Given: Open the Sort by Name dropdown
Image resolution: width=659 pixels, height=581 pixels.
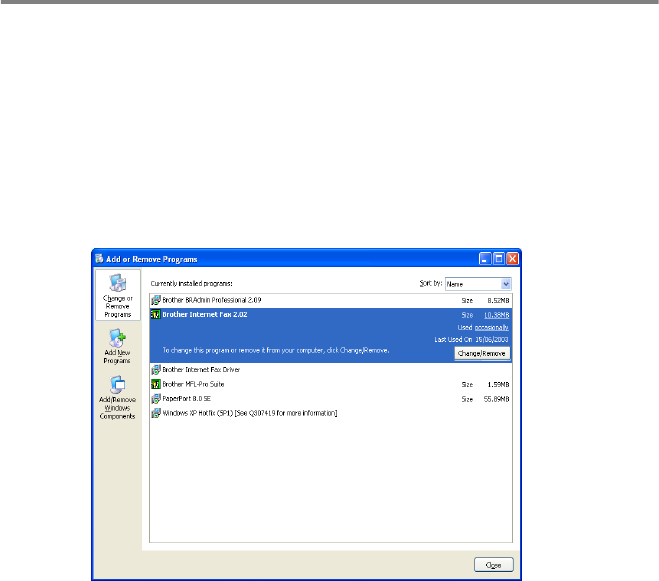Looking at the screenshot, I should (478, 284).
